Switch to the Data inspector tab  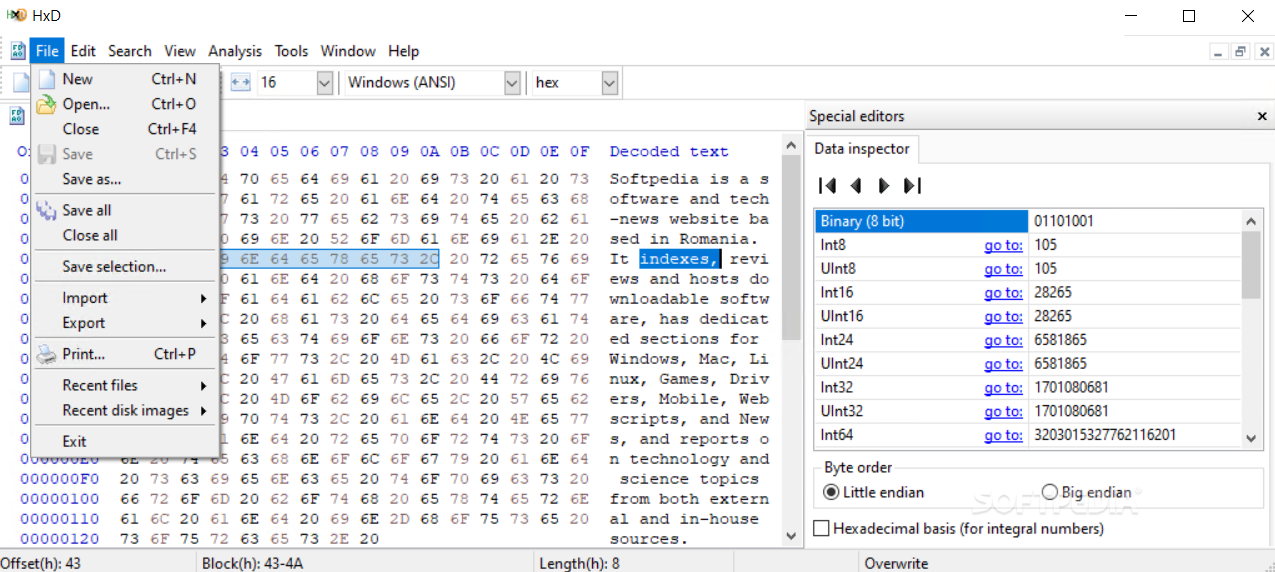tap(862, 149)
